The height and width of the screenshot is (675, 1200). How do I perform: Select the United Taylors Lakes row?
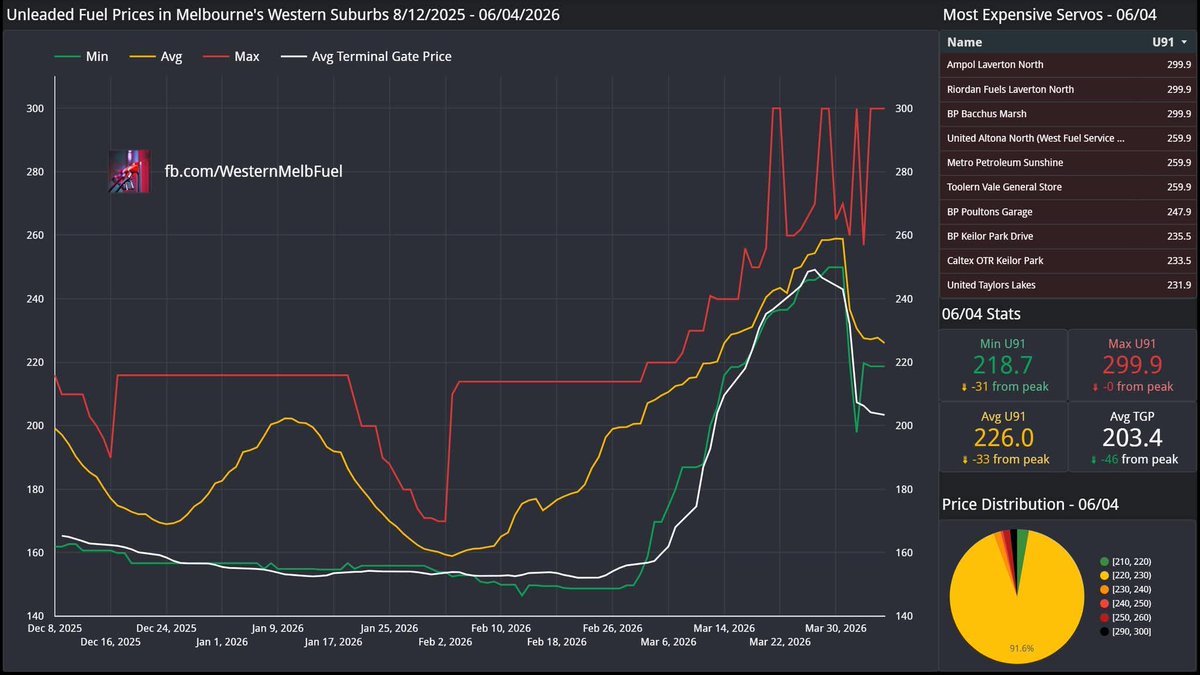1068,285
